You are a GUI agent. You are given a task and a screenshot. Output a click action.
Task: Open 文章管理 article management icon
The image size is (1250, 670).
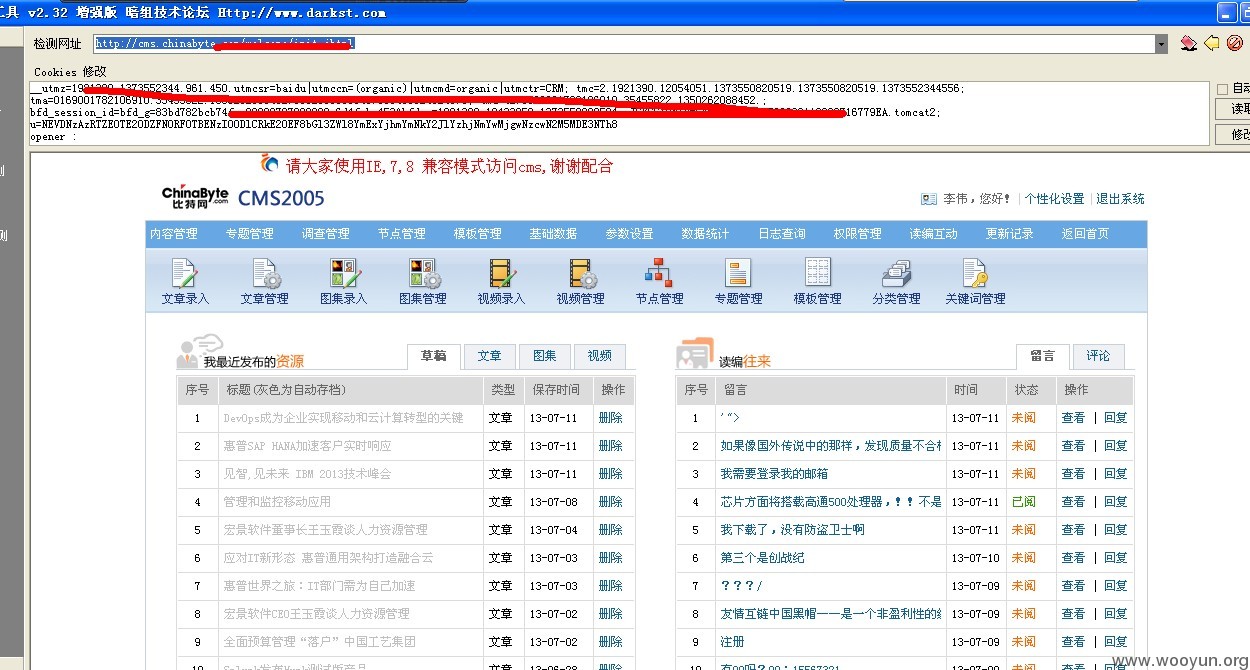[x=265, y=282]
